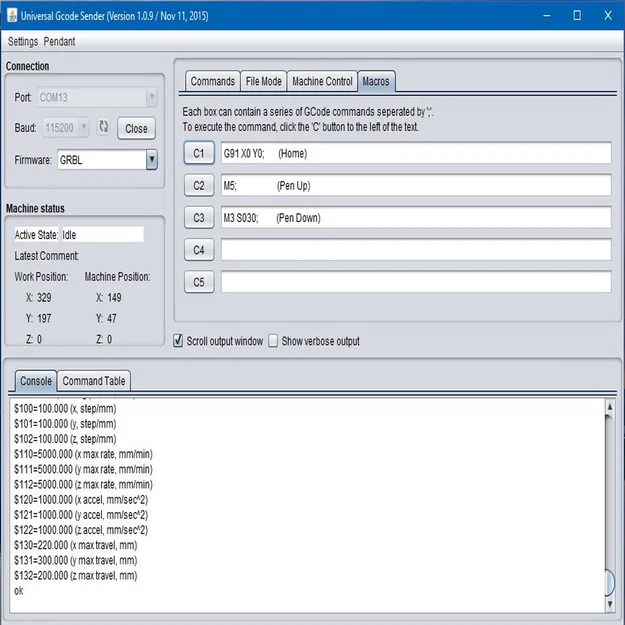
Task: Select console line $132=200.000 z max travel
Action: 76,575
